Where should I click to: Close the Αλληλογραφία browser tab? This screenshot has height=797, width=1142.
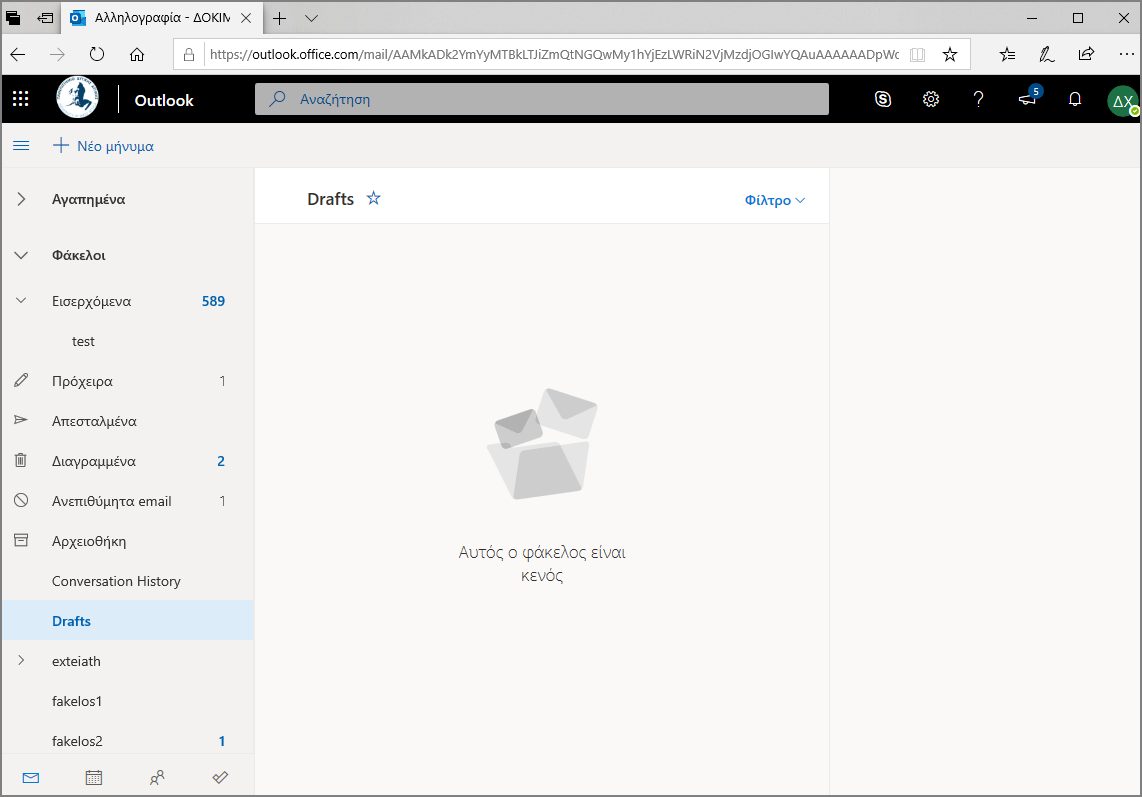(x=246, y=18)
